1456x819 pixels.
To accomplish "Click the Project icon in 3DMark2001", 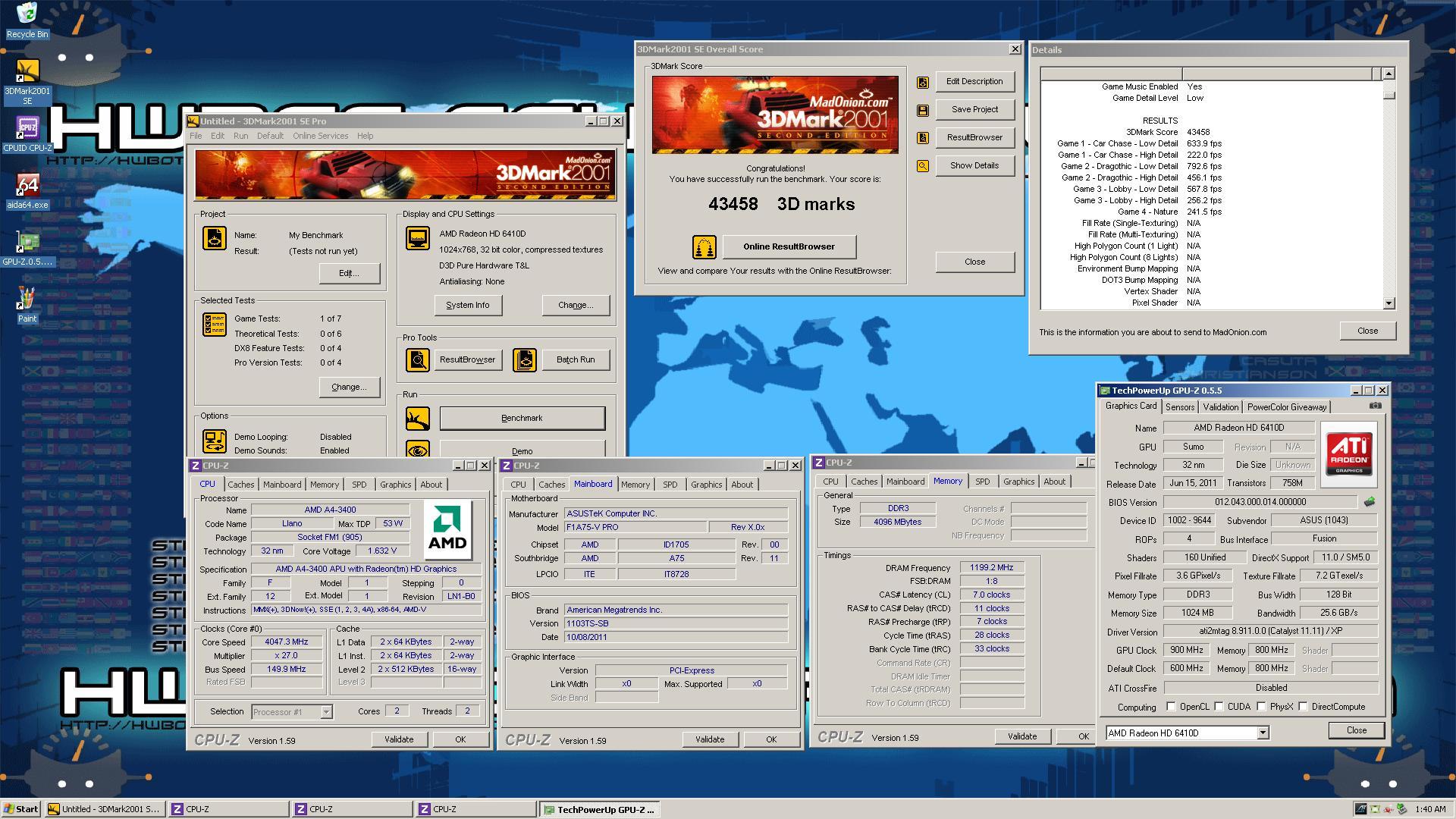I will [215, 238].
